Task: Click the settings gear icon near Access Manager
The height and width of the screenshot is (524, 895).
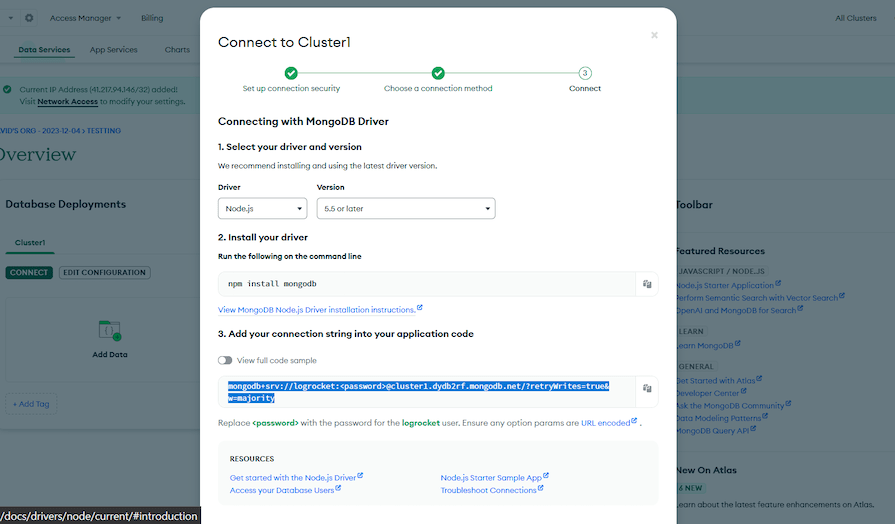Action: point(29,18)
